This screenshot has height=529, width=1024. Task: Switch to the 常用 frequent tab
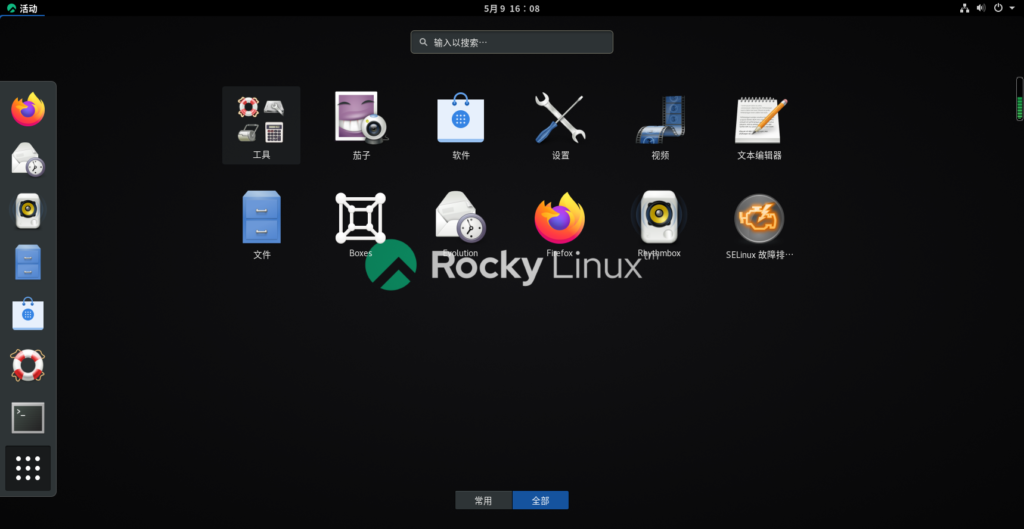[x=484, y=500]
